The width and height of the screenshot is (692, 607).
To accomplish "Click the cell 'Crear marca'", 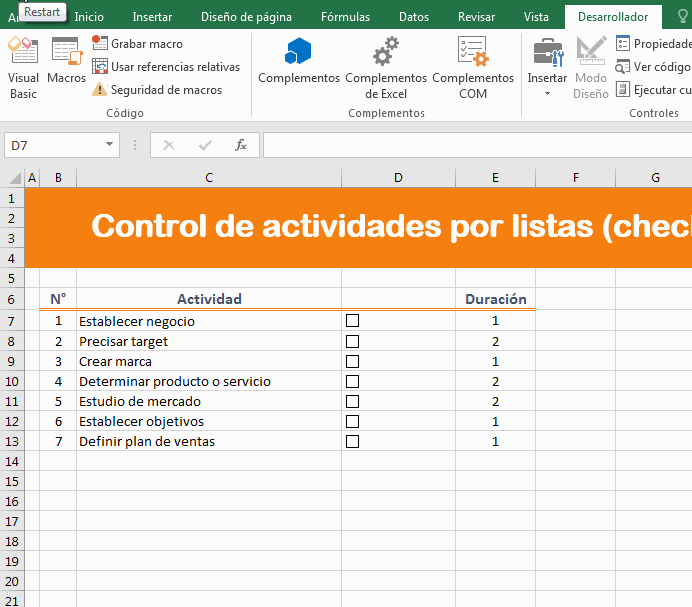I will pyautogui.click(x=209, y=362).
